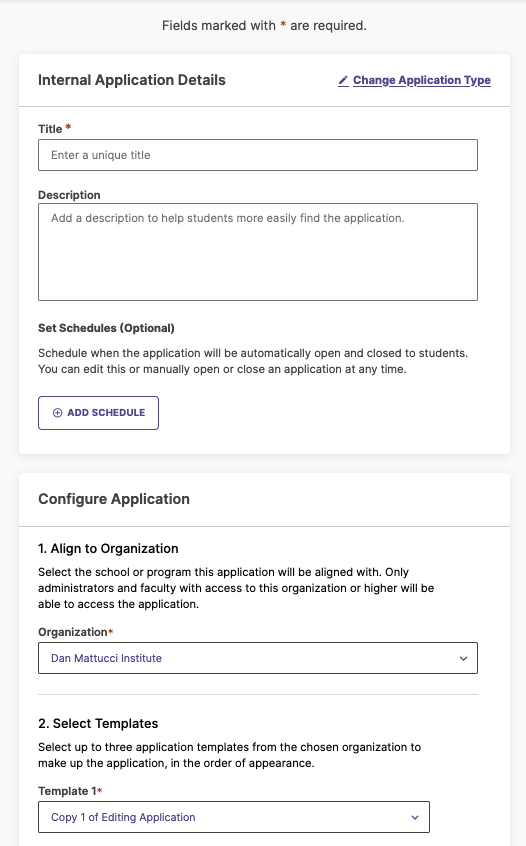Click the Template 1 field label
Image resolution: width=526 pixels, height=846 pixels.
click(x=67, y=791)
